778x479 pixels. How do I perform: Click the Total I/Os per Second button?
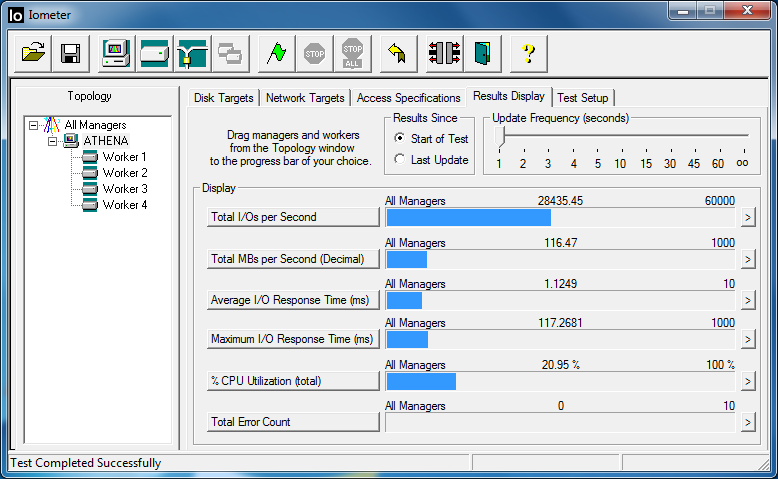click(x=293, y=217)
